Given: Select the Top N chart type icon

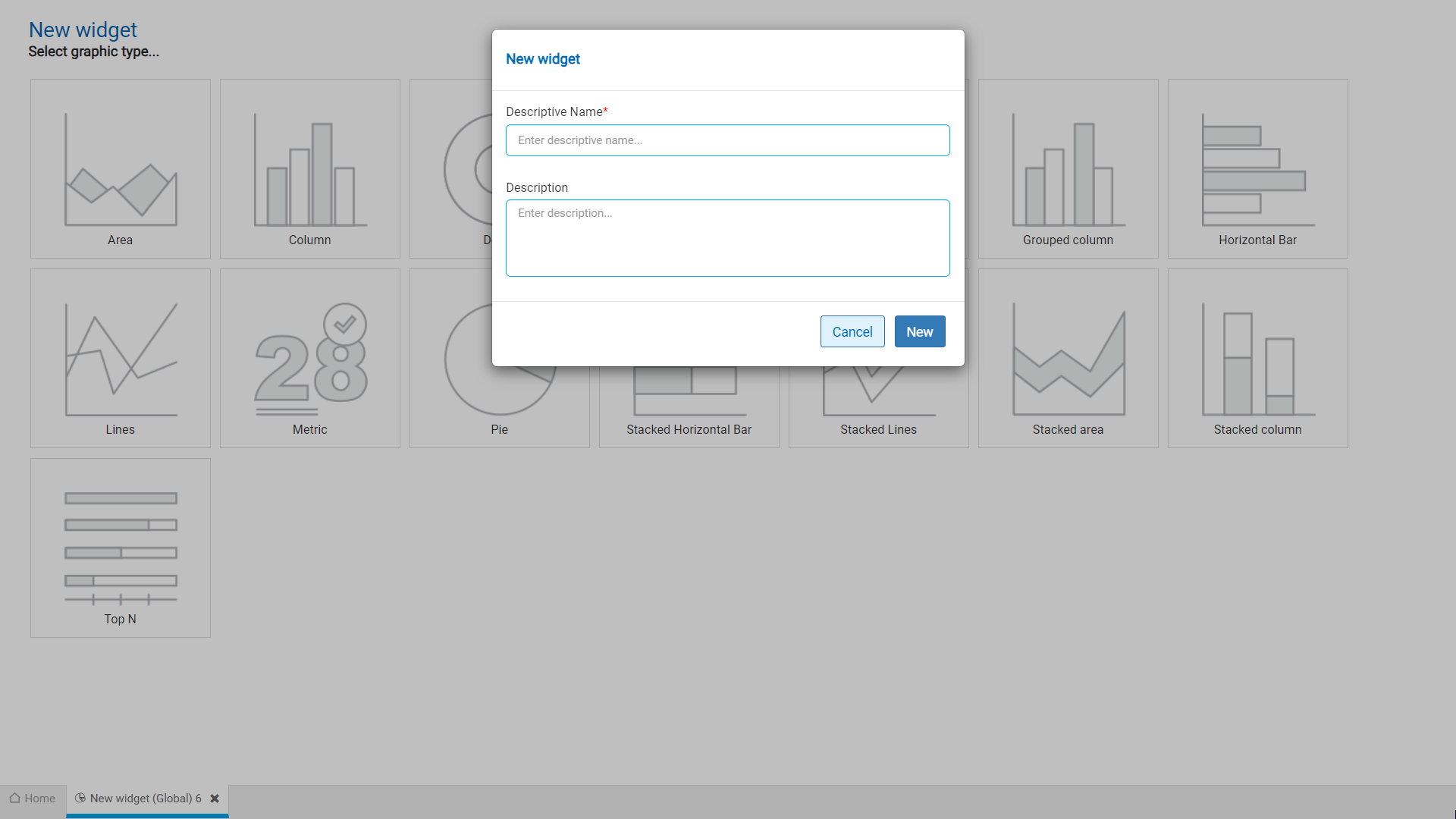Looking at the screenshot, I should pos(120,547).
